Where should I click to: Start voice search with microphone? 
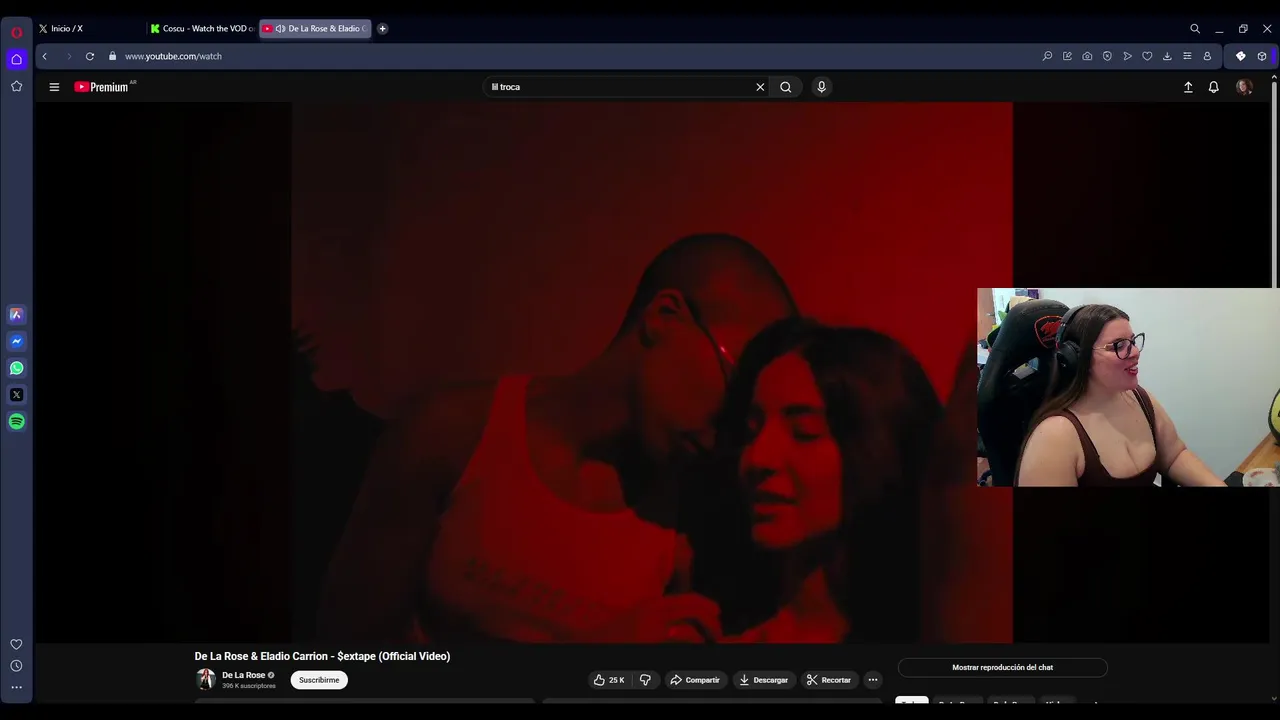click(x=822, y=87)
